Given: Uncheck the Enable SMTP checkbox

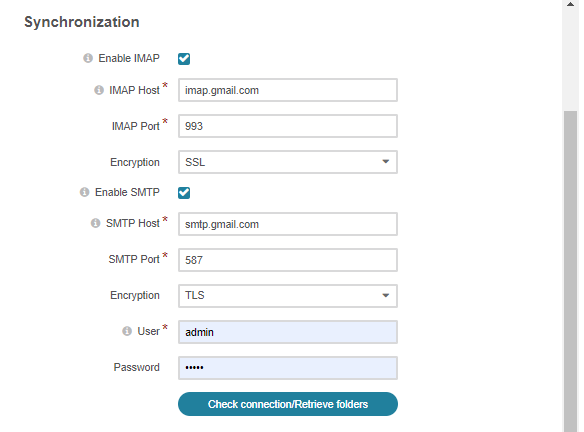Looking at the screenshot, I should tap(184, 193).
